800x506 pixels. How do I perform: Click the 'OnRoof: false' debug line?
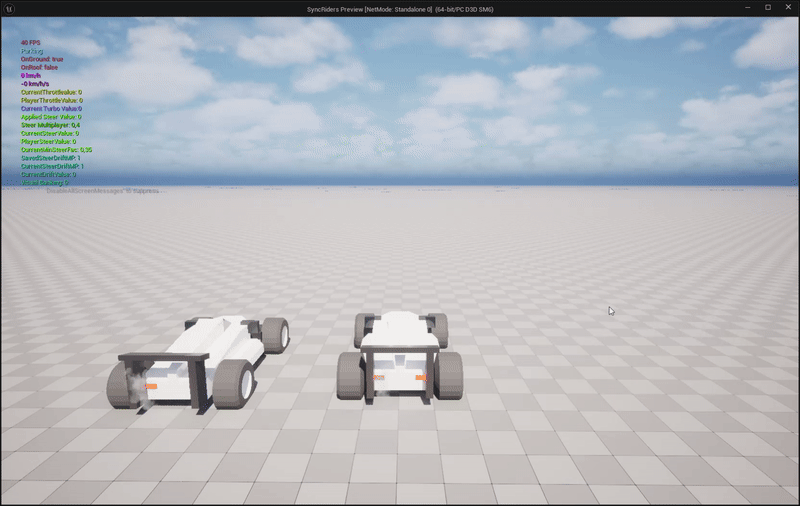pyautogui.click(x=39, y=67)
